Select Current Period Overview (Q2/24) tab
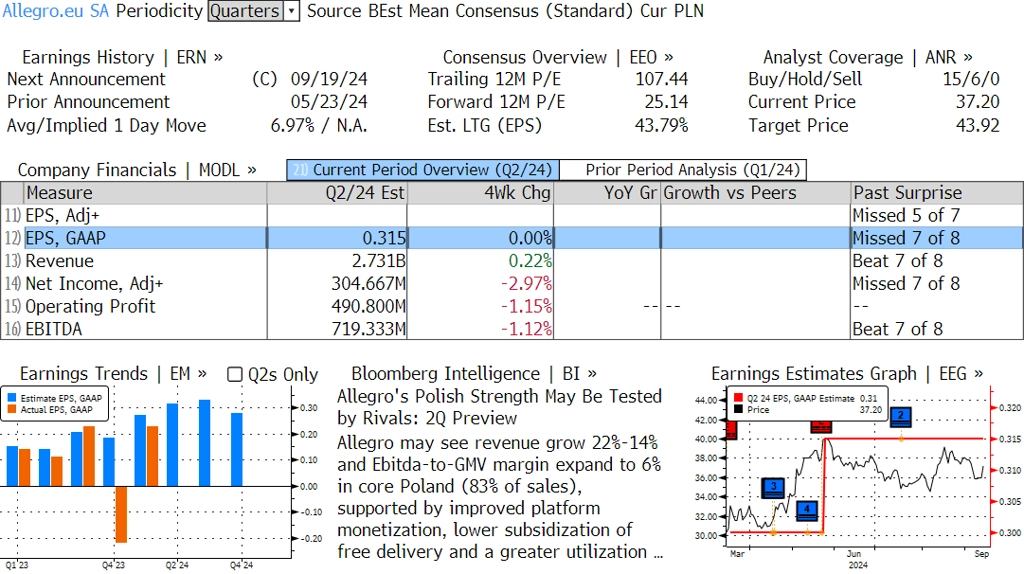Viewport: 1024px width, 574px height. click(423, 170)
